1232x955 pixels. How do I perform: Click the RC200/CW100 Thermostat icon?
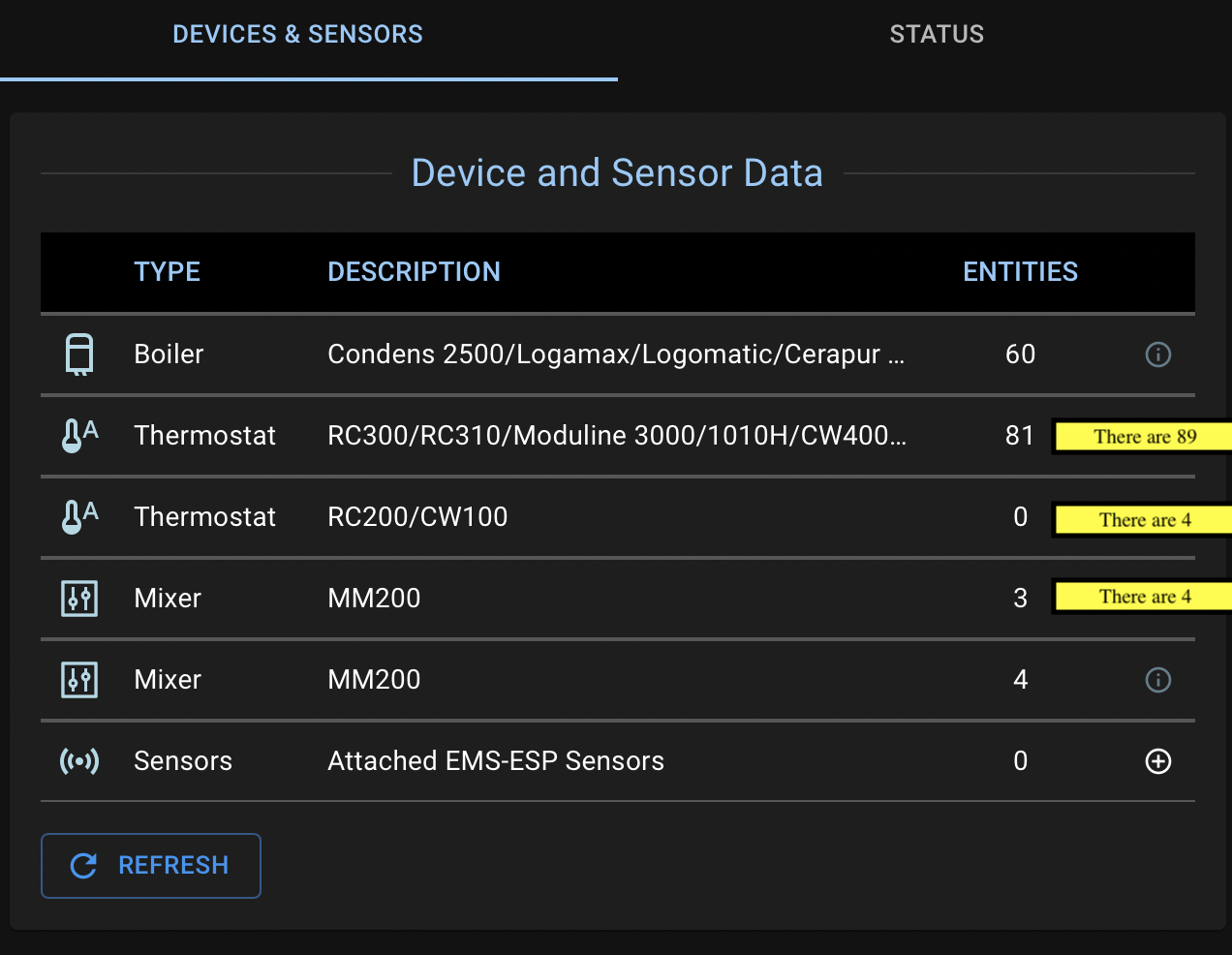[78, 516]
